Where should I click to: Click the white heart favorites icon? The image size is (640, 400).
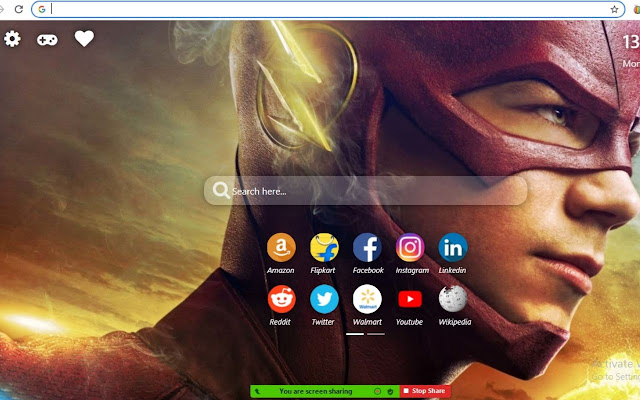84,39
